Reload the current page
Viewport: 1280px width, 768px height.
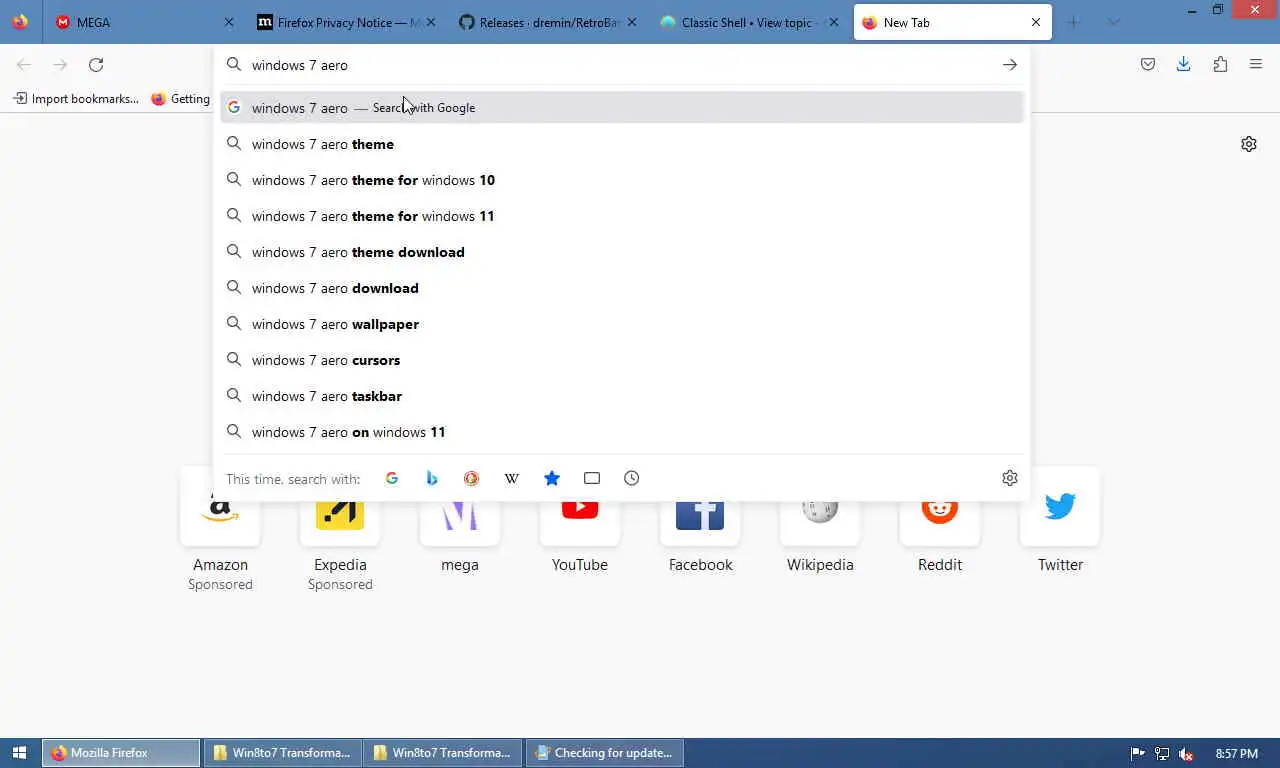coord(96,65)
